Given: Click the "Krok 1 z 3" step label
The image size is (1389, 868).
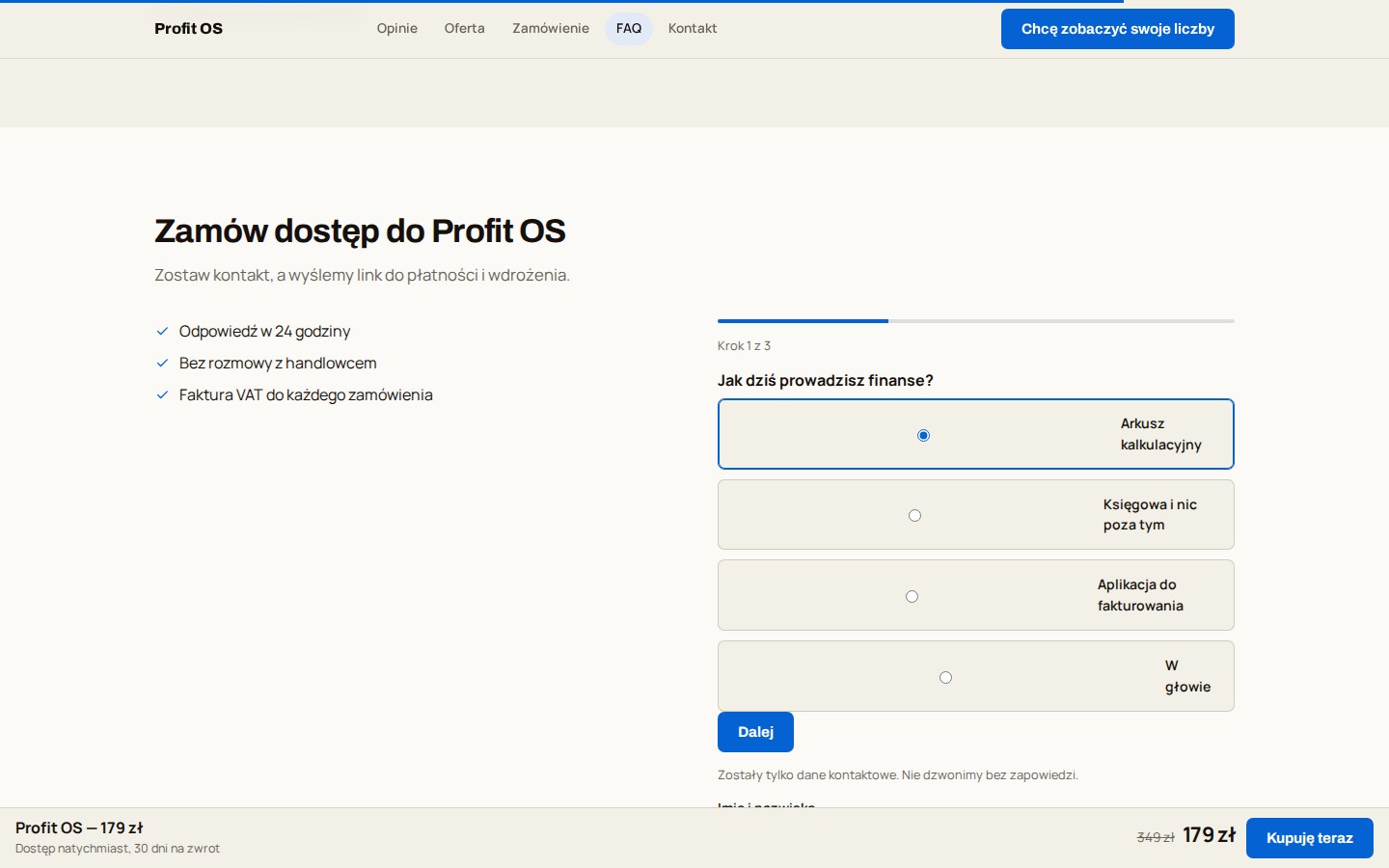Looking at the screenshot, I should 744,345.
